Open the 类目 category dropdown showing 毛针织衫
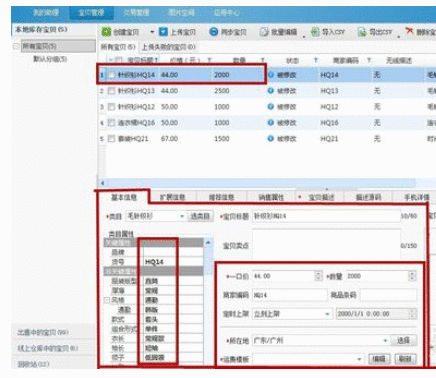Image resolution: width=436 pixels, height=378 pixels. tap(182, 216)
